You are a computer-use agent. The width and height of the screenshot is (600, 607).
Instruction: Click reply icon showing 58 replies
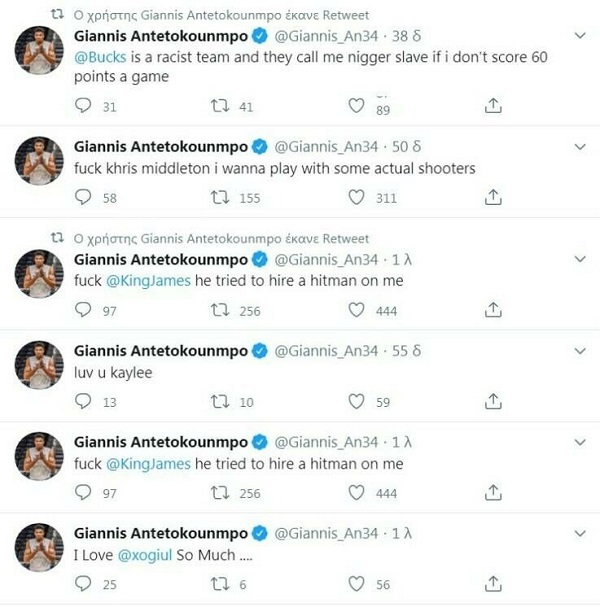click(x=84, y=198)
